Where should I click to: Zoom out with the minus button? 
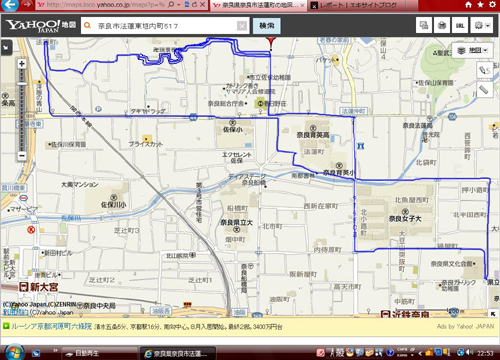pos(22,156)
